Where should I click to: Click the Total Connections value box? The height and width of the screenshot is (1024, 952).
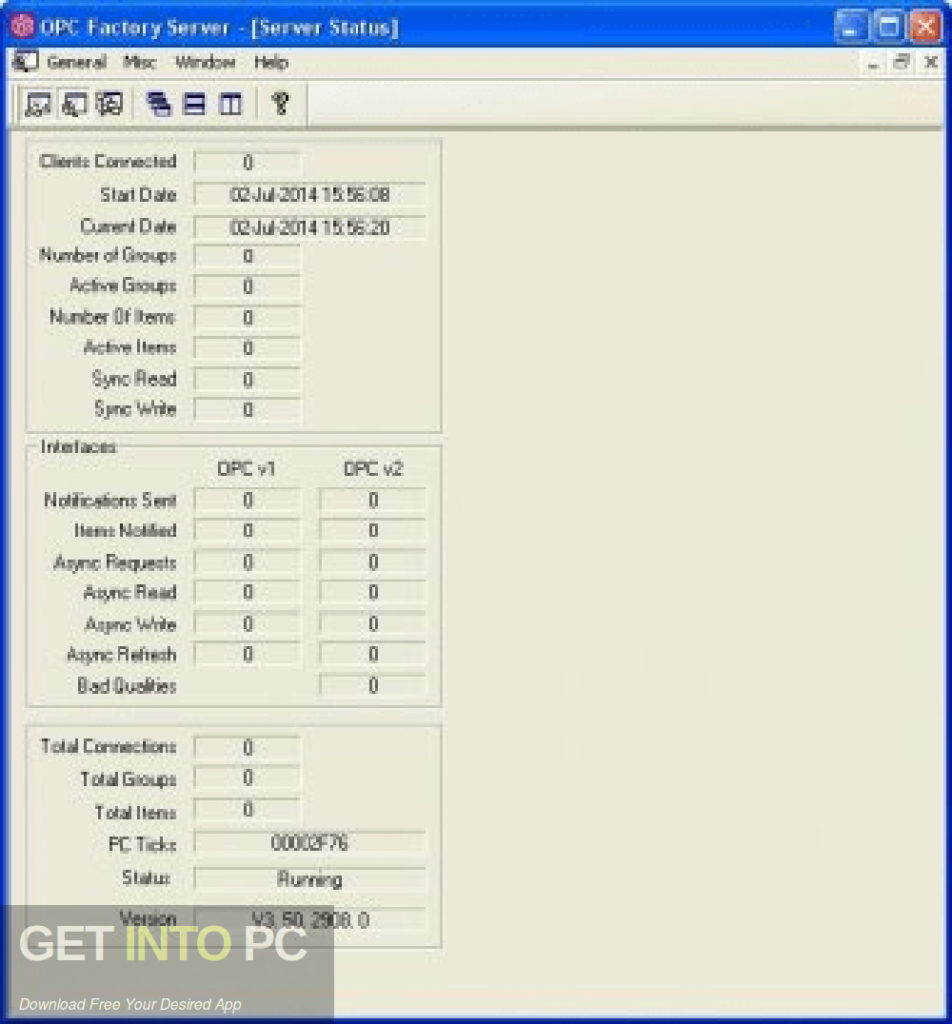pyautogui.click(x=247, y=748)
